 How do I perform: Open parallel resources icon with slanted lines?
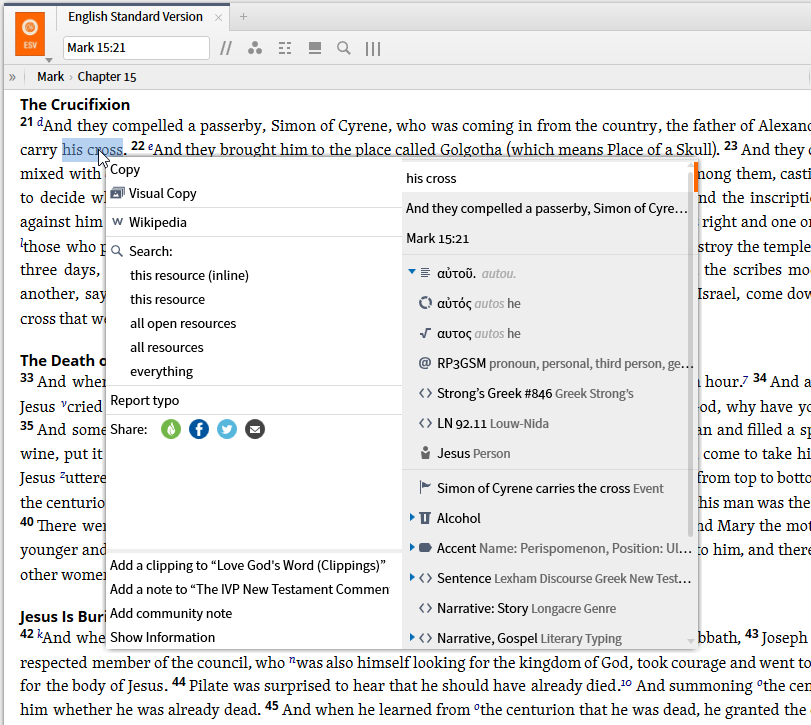pos(226,49)
